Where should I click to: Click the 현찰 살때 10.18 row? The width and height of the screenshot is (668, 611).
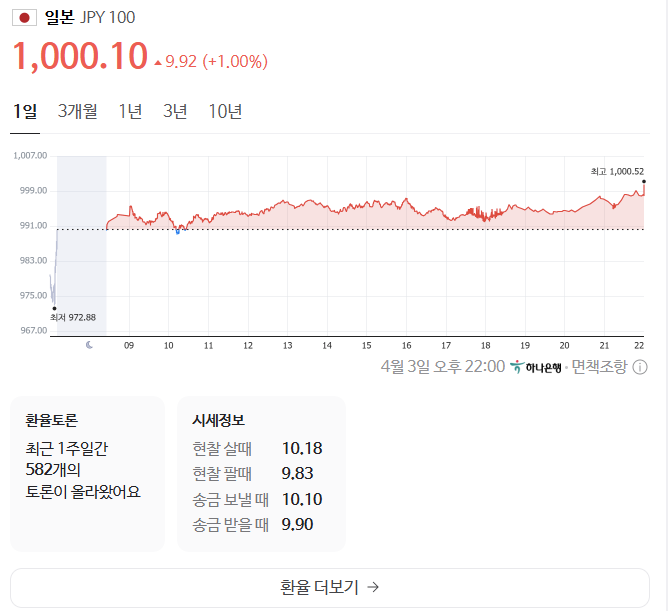257,448
